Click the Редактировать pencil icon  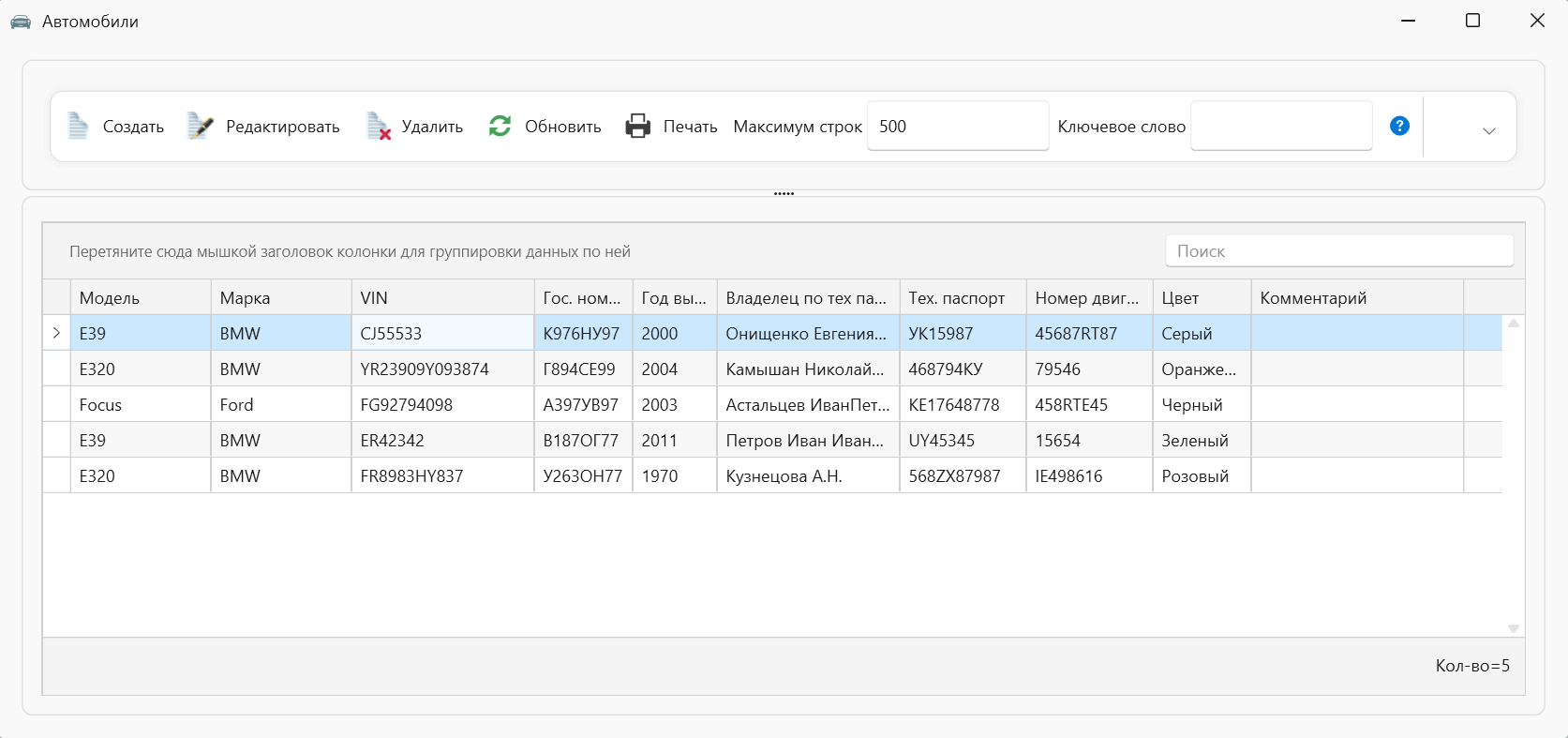tap(200, 127)
